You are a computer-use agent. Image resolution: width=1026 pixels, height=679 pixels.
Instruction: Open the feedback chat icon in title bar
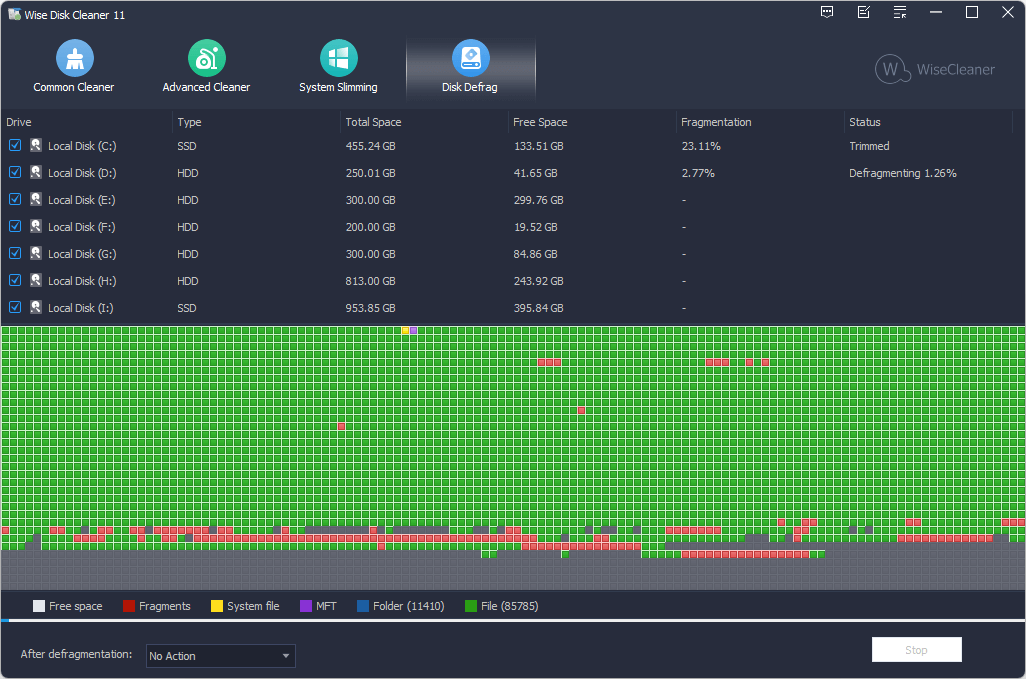point(827,12)
